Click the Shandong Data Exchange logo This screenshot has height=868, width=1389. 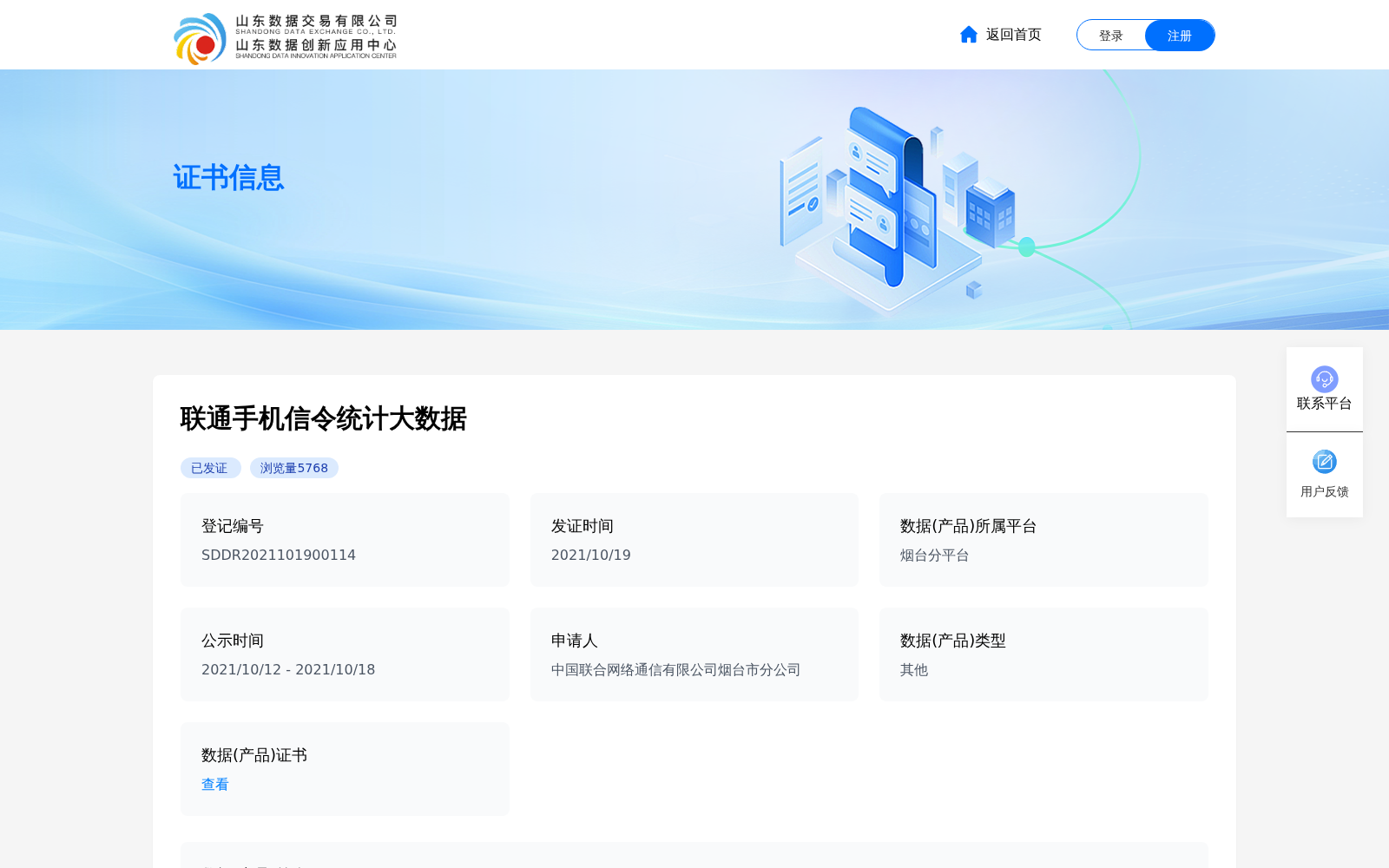coord(285,38)
